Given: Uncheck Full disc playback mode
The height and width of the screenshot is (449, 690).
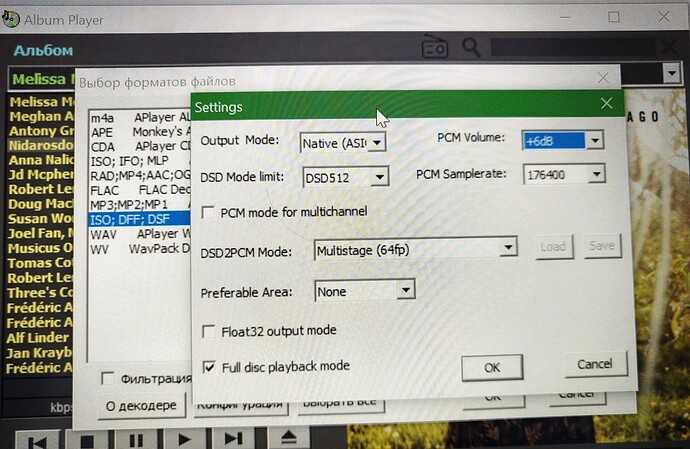Looking at the screenshot, I should (210, 367).
